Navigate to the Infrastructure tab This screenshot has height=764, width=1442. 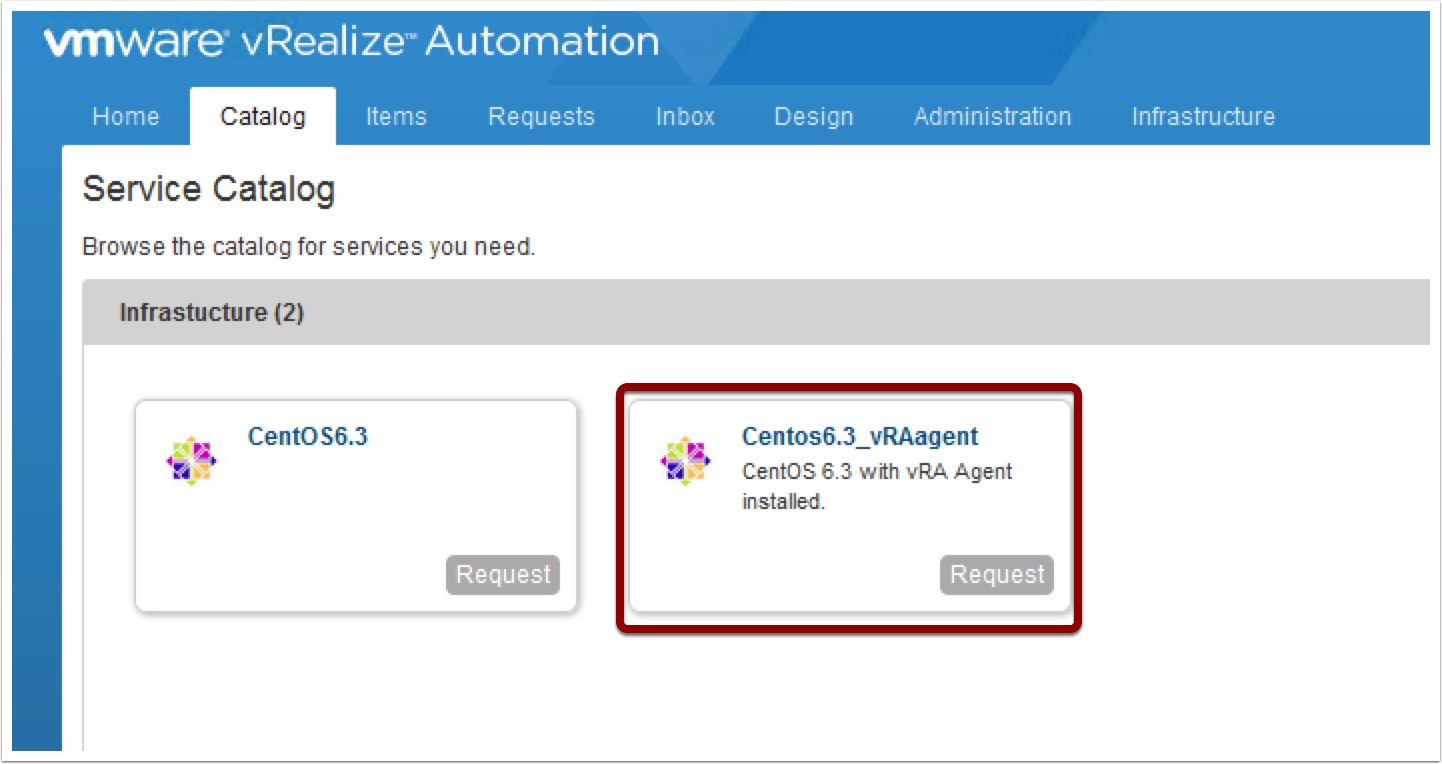click(1203, 117)
